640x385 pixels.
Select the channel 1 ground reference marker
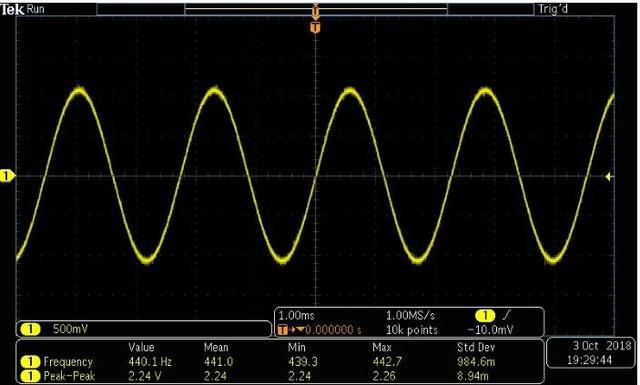pyautogui.click(x=7, y=176)
